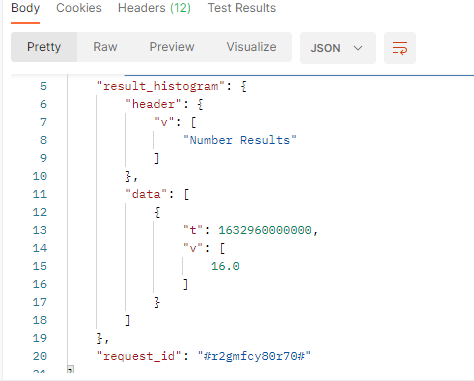This screenshot has height=381, width=474.
Task: Click the "header" key on line 6
Action: tap(153, 104)
